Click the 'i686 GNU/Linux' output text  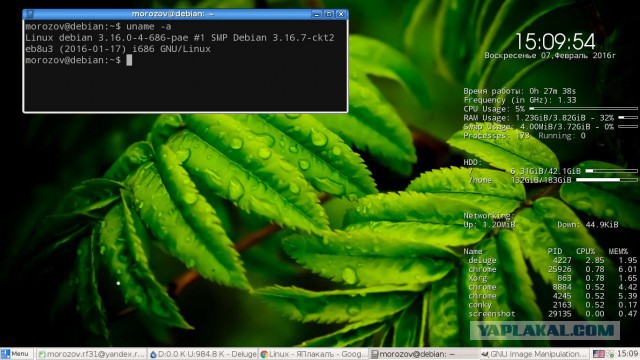tap(171, 49)
